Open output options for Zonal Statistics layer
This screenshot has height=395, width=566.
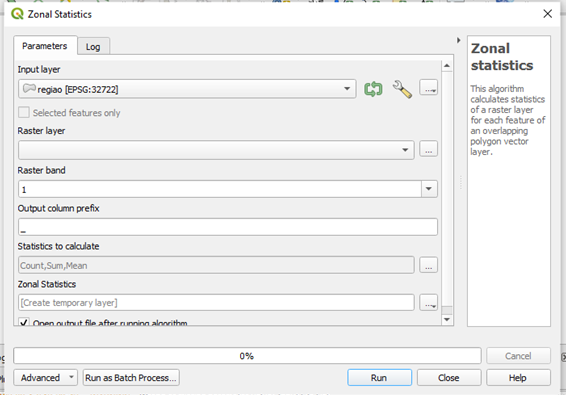(428, 303)
